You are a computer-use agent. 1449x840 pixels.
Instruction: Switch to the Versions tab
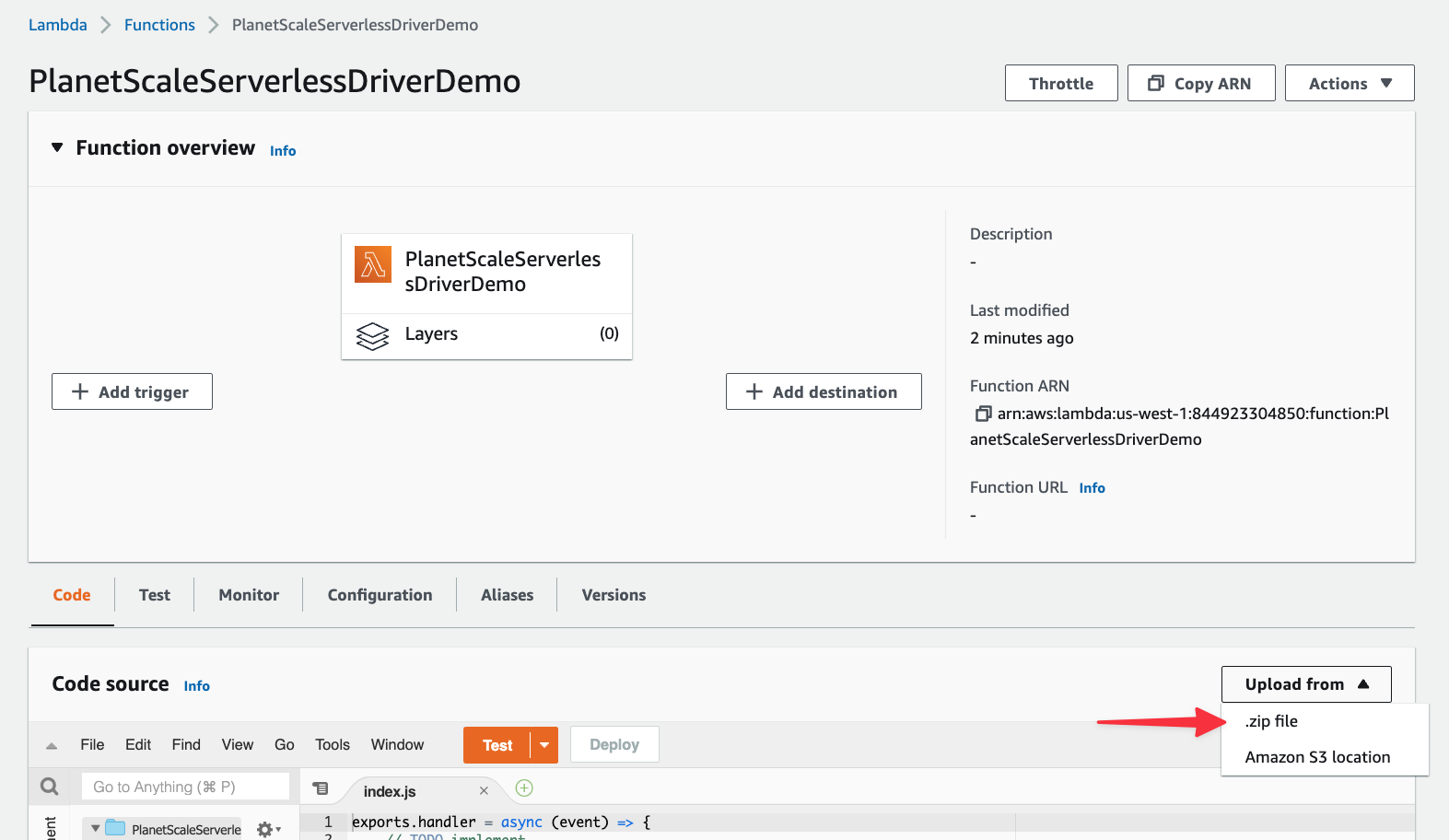(613, 595)
